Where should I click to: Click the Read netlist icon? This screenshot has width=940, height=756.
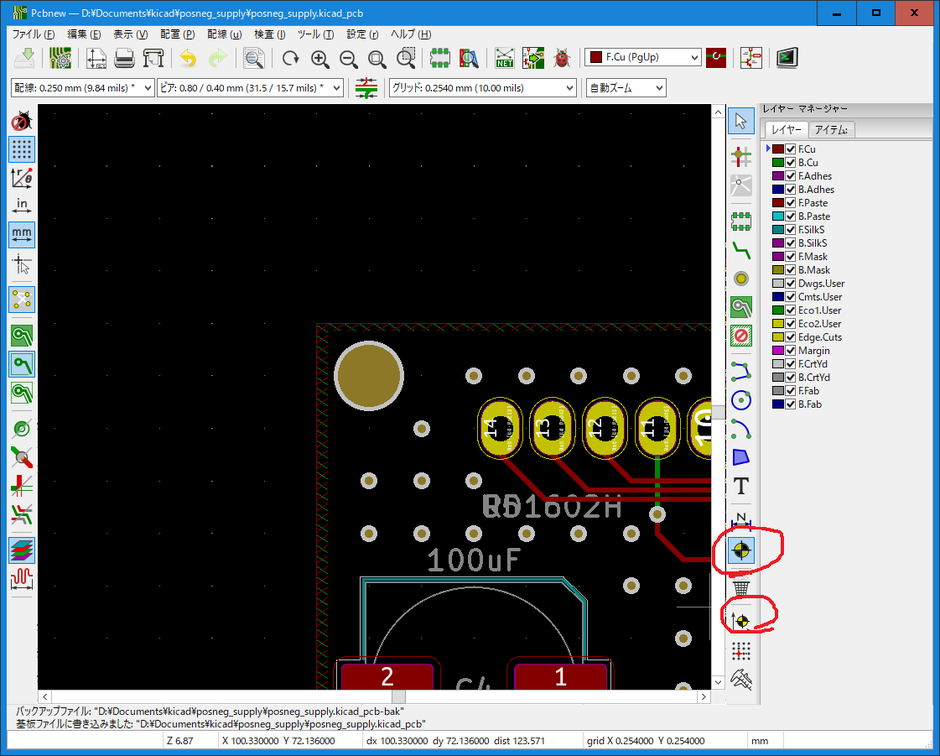coord(504,58)
